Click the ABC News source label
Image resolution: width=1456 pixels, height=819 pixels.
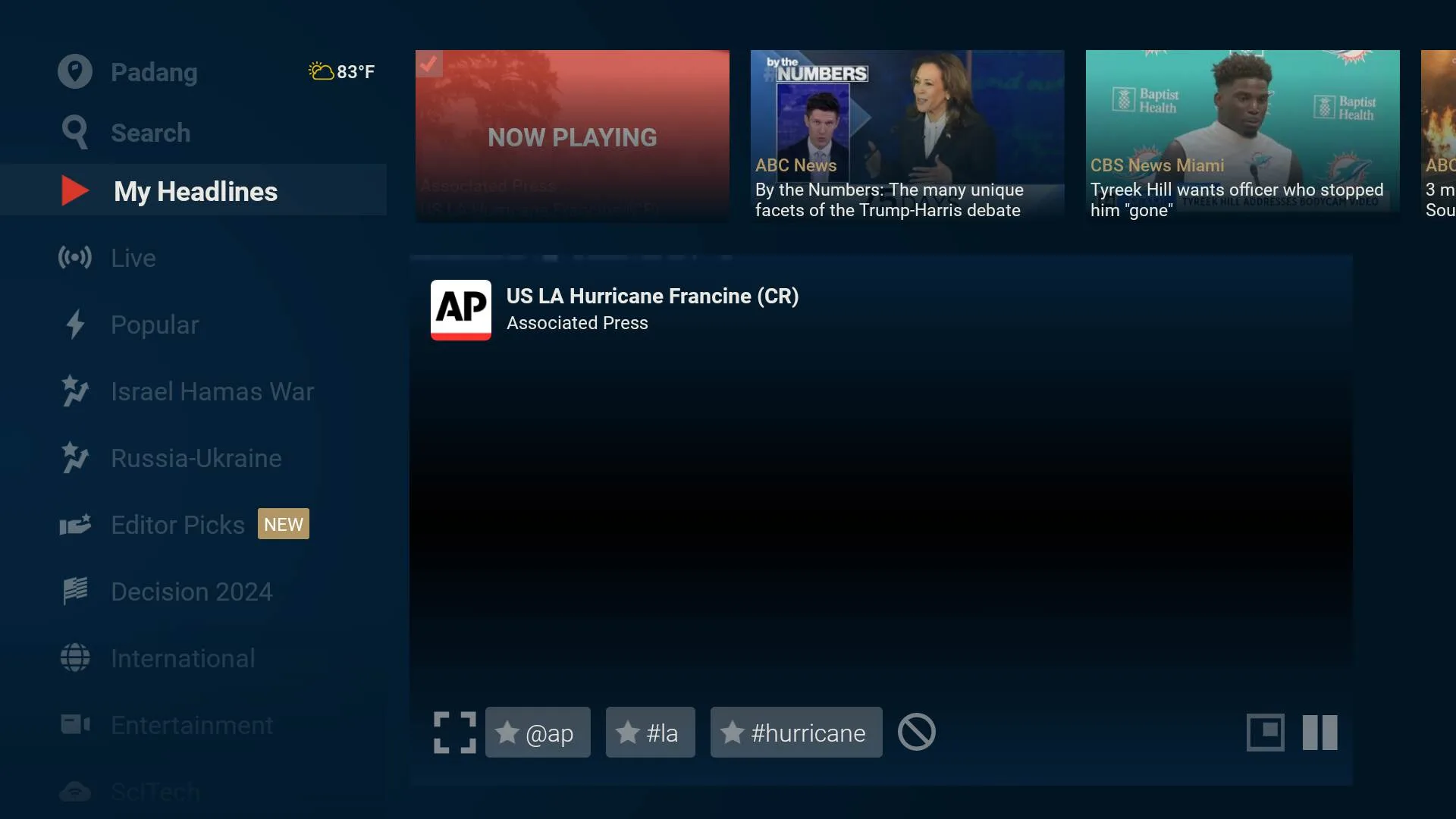(795, 165)
